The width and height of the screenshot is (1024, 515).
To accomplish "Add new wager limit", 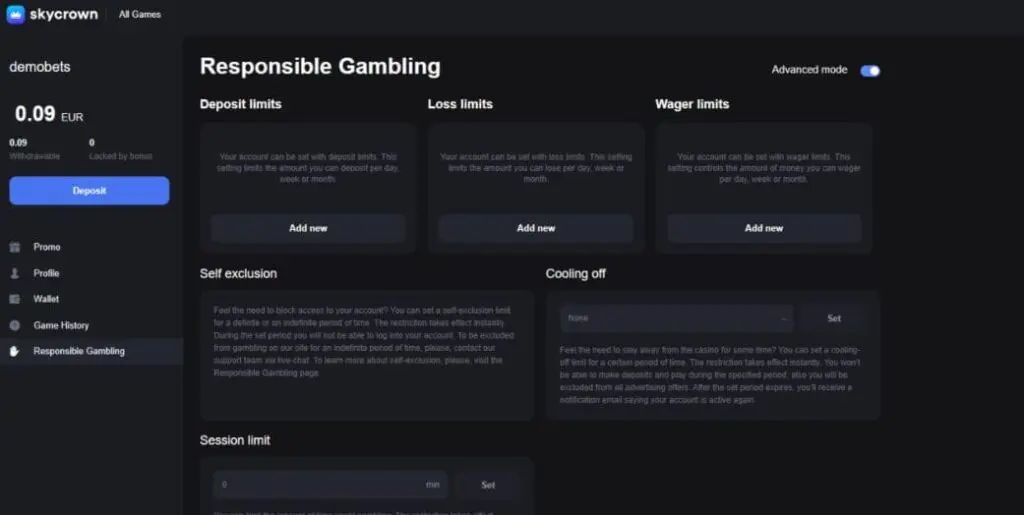I will click(764, 228).
